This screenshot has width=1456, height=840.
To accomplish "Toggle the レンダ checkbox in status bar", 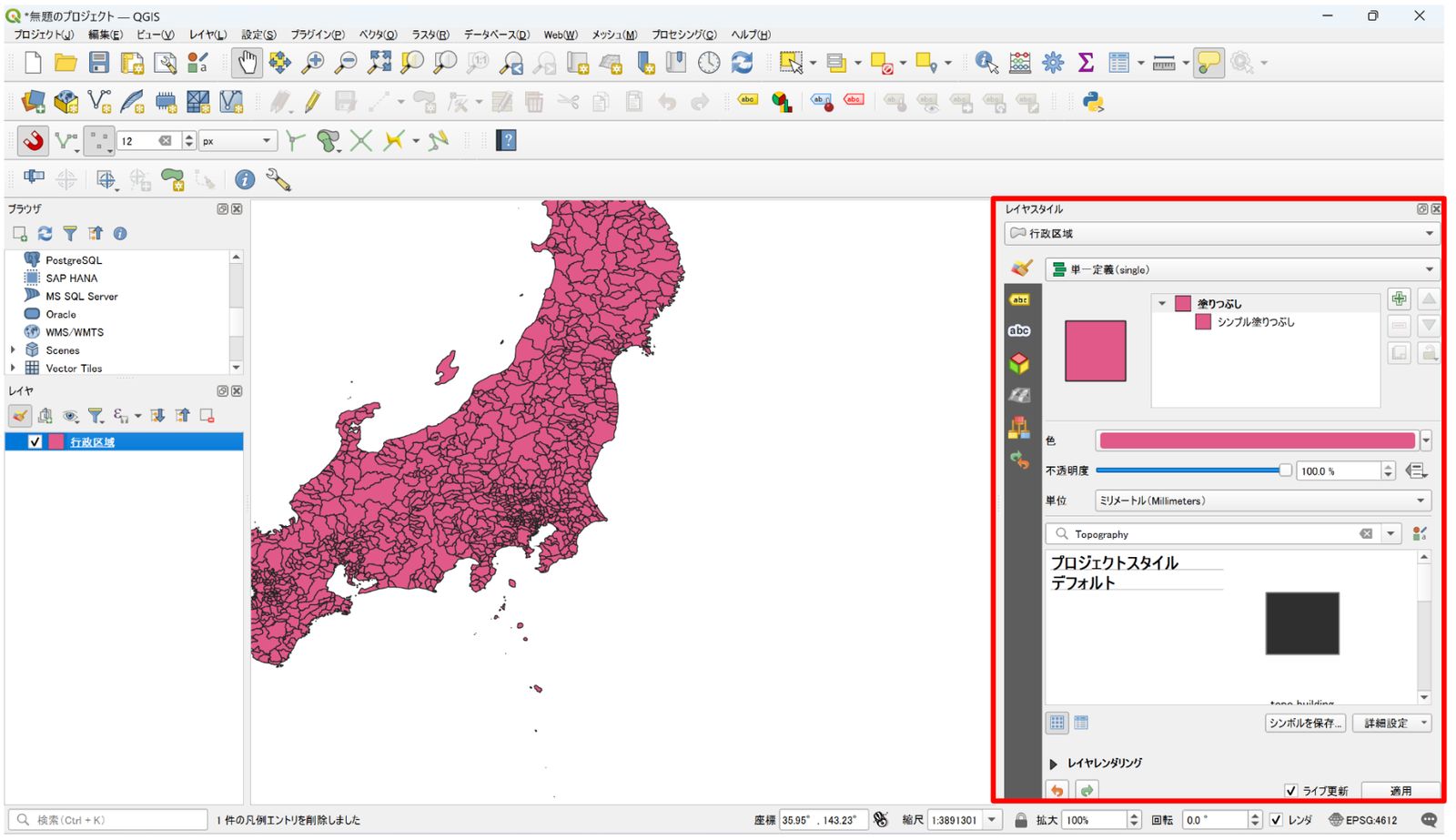I will [1276, 820].
